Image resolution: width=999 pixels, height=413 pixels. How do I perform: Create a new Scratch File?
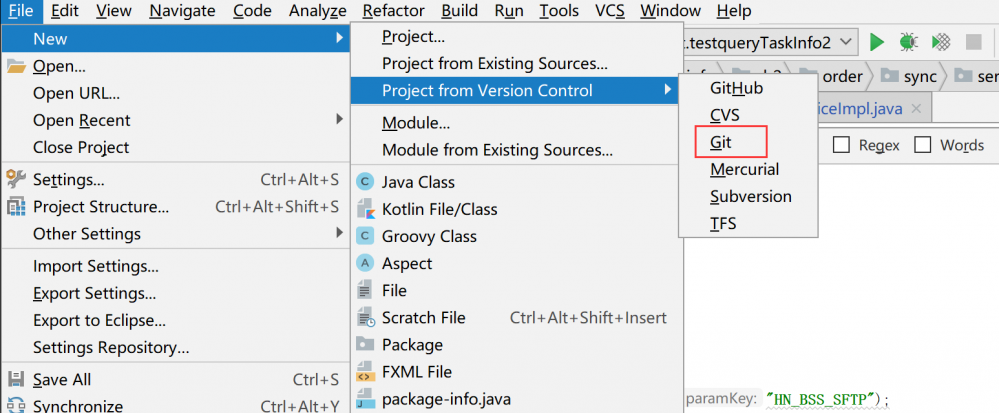423,318
